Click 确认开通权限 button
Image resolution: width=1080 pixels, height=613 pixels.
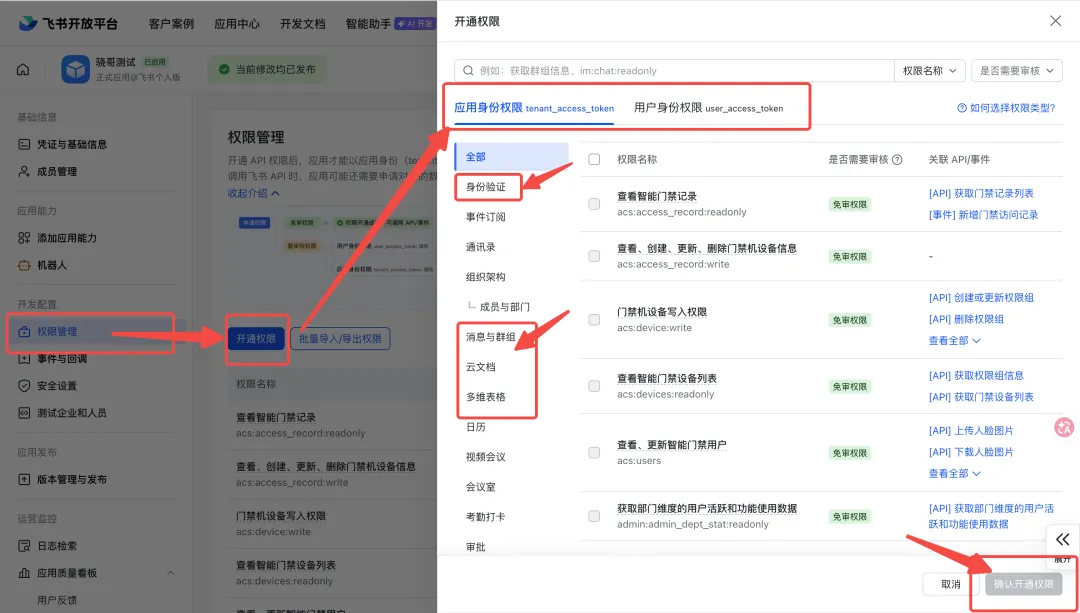coord(1024,584)
